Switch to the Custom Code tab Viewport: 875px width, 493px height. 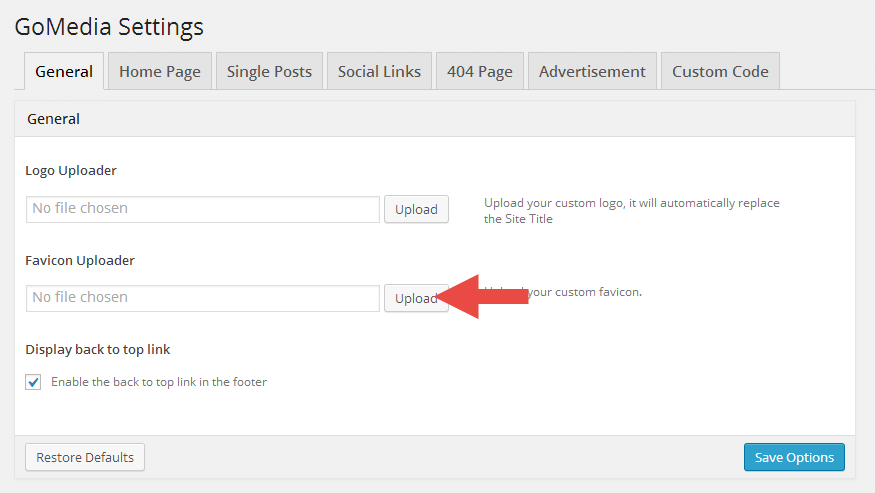tap(720, 71)
